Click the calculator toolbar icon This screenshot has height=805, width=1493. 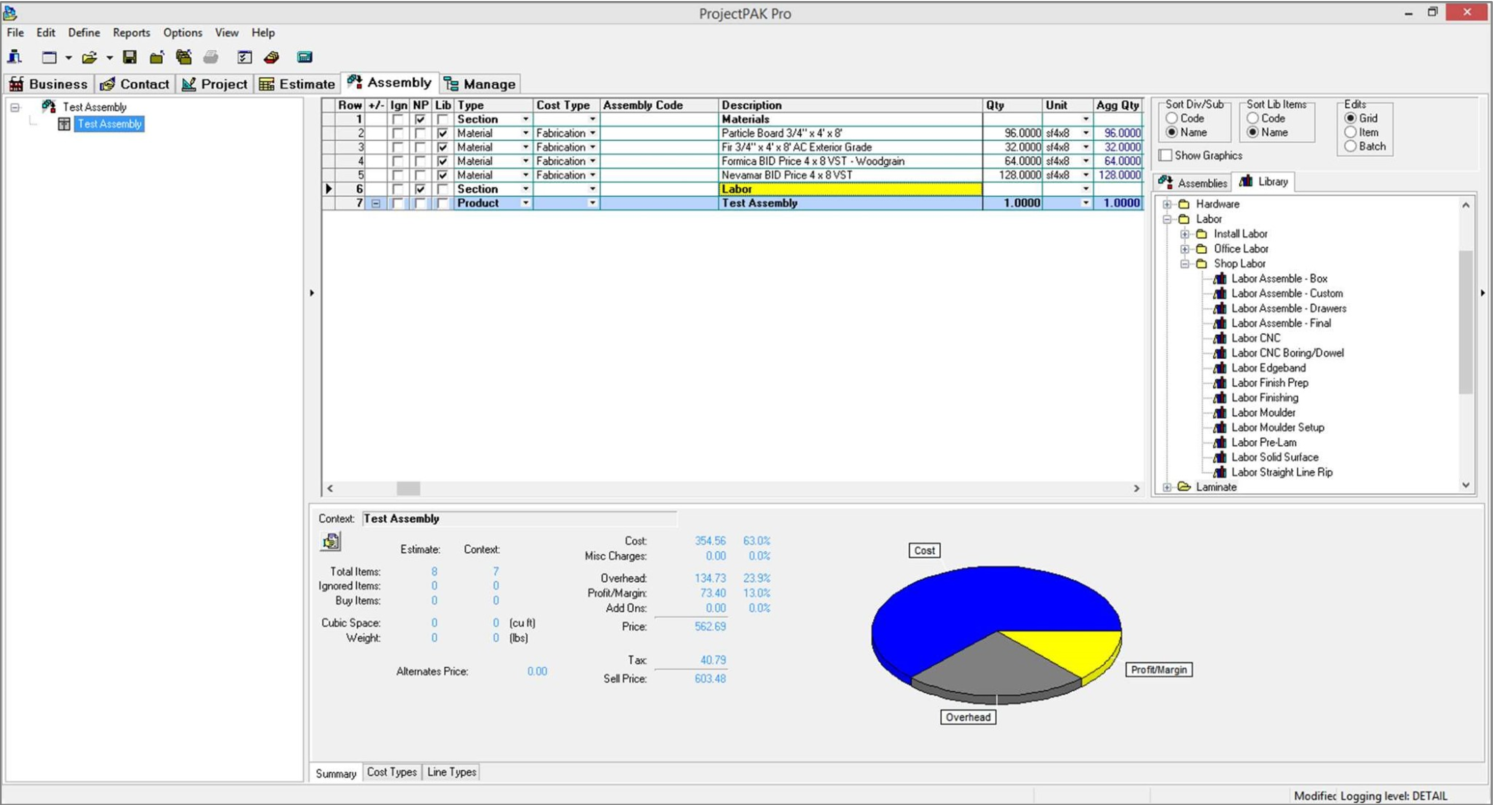(x=303, y=57)
